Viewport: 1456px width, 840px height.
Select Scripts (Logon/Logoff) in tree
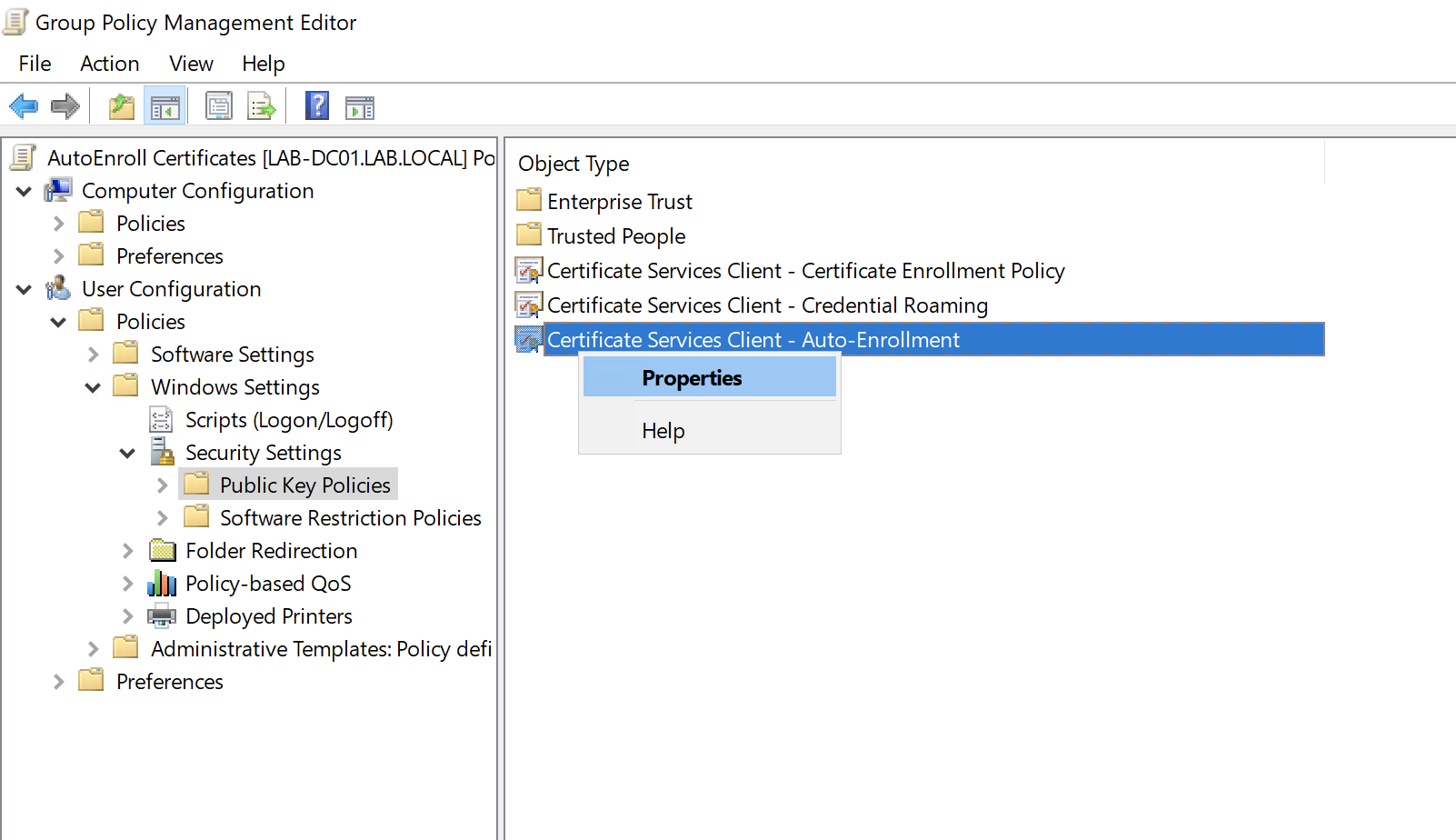(288, 420)
